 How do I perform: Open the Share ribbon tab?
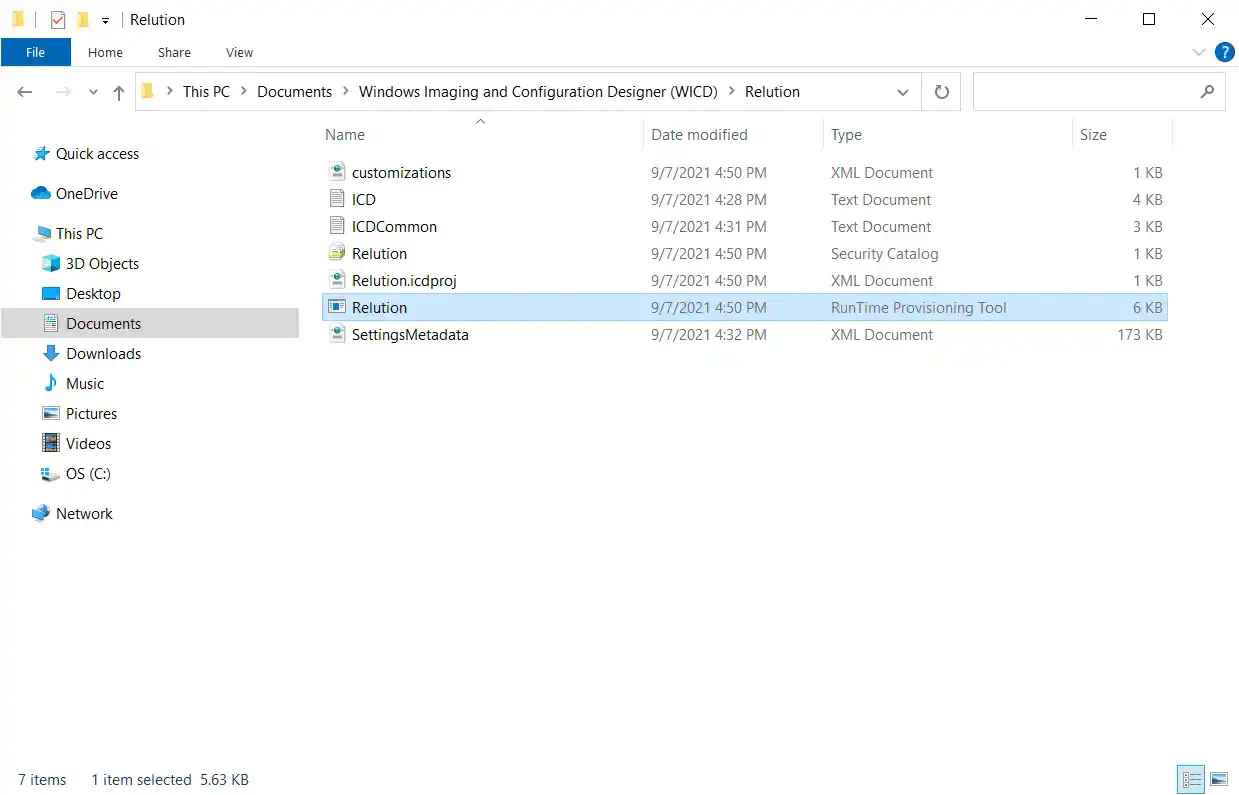(x=174, y=52)
